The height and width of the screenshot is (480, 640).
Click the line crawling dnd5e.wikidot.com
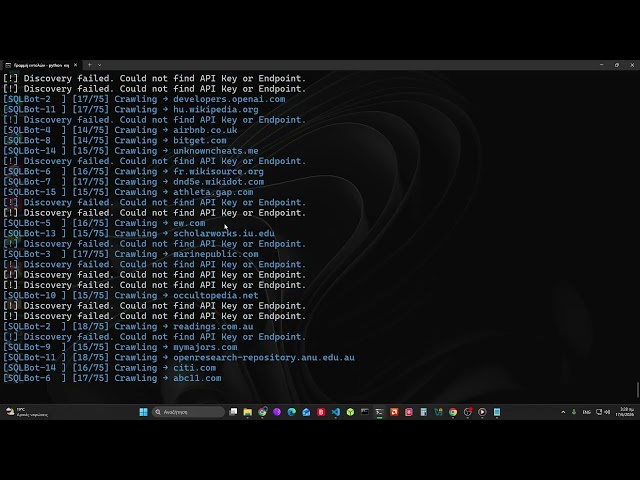pyautogui.click(x=133, y=182)
